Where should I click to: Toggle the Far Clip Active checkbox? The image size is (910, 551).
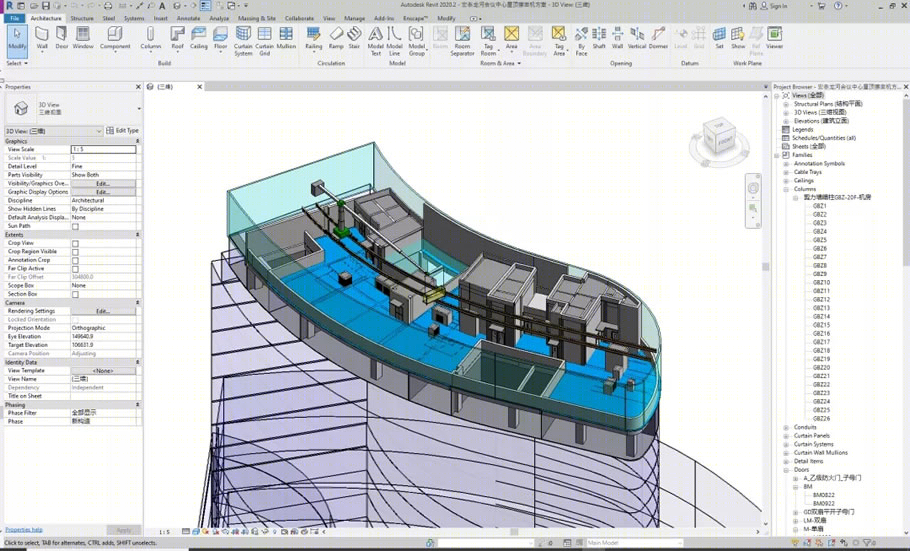click(75, 269)
